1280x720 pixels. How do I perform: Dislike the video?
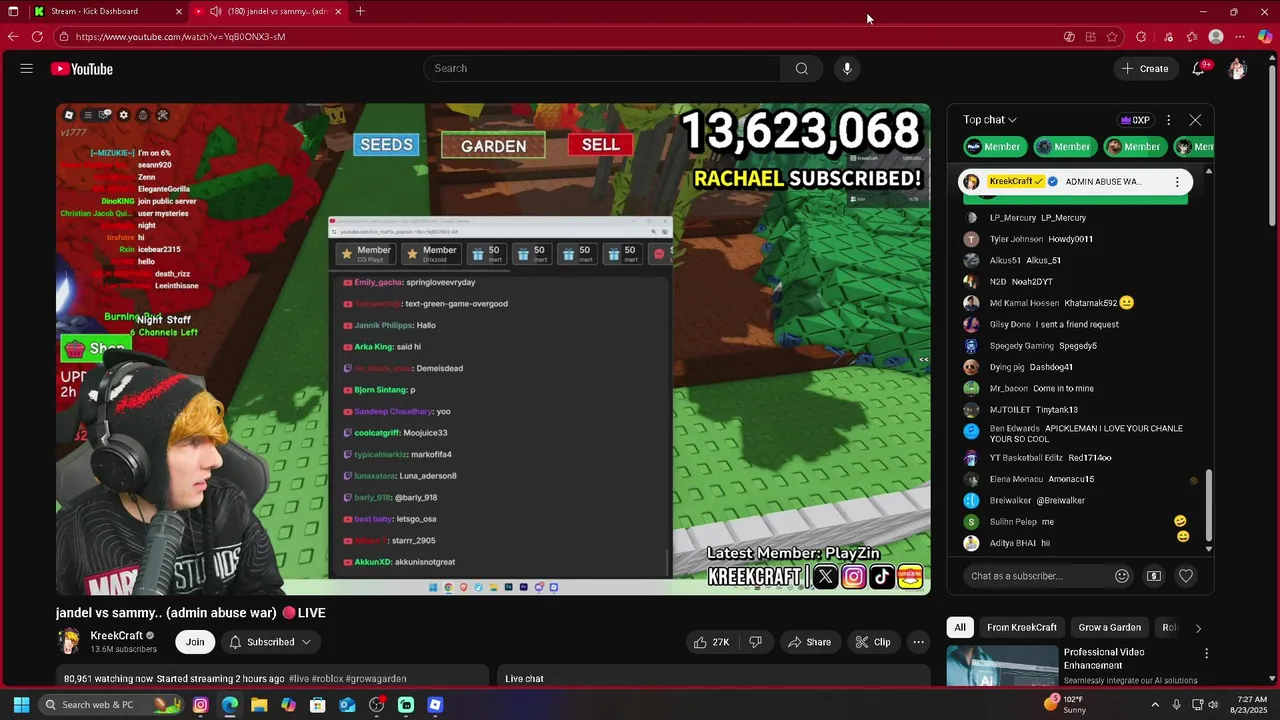[756, 642]
